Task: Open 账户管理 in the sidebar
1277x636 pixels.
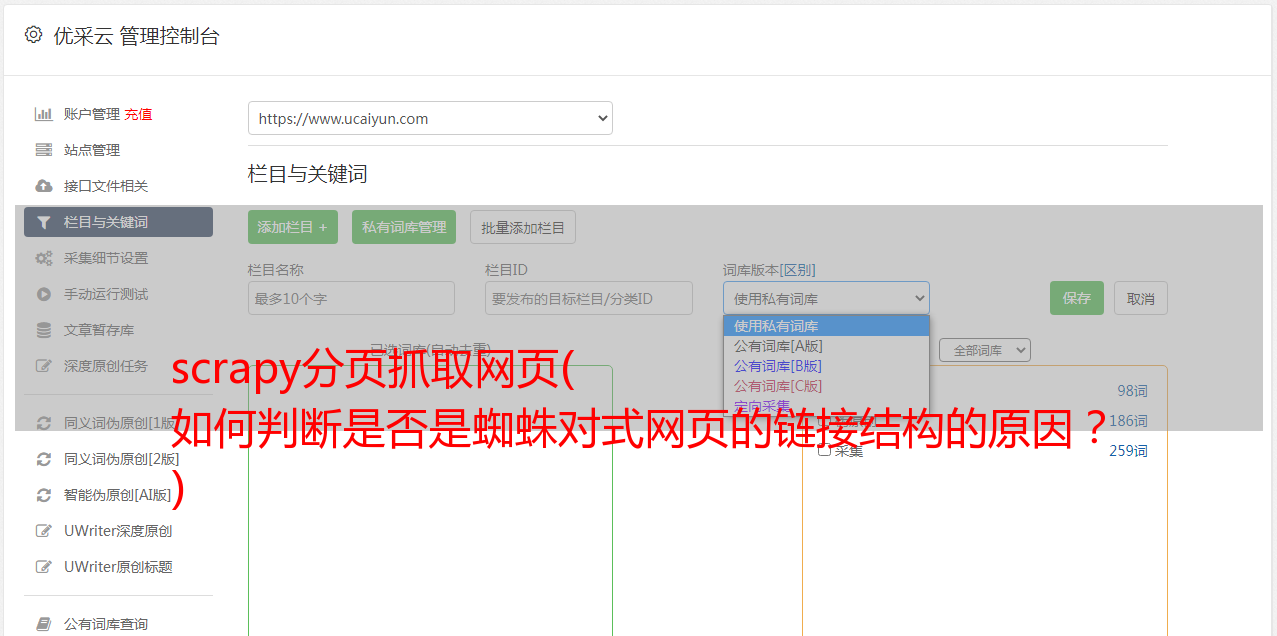Action: coord(91,114)
